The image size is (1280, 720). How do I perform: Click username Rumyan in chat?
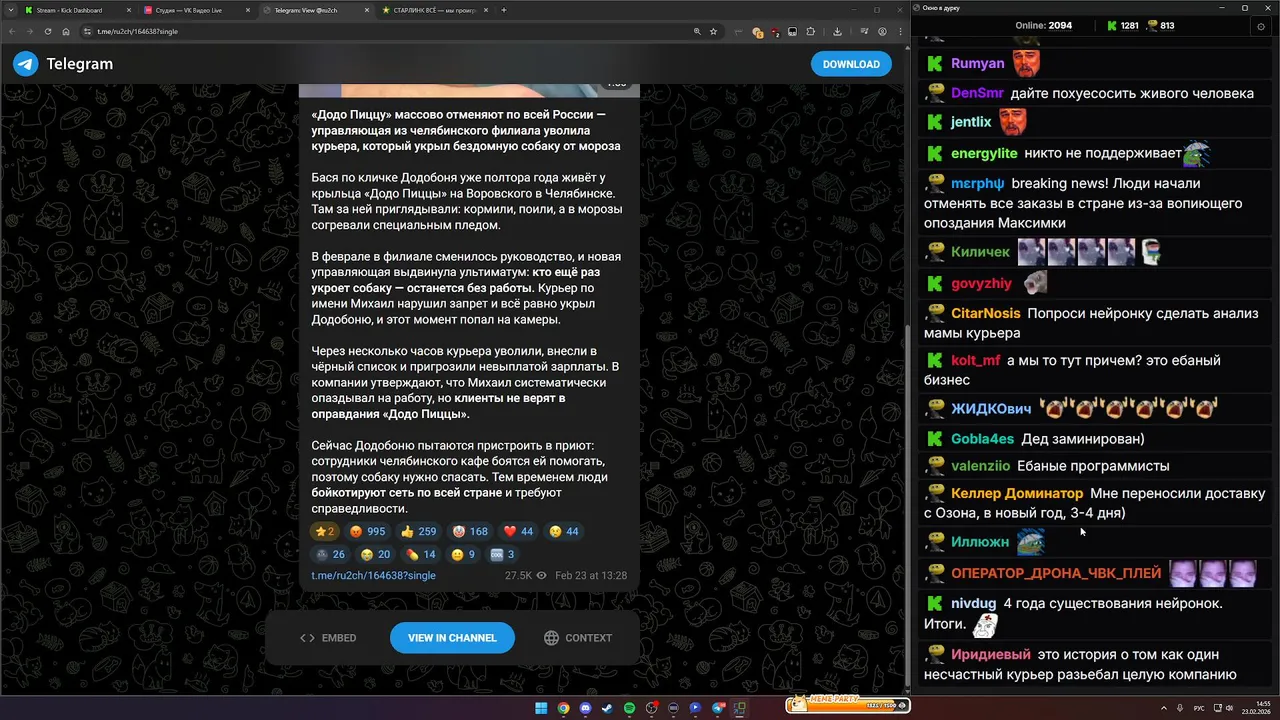pos(977,63)
